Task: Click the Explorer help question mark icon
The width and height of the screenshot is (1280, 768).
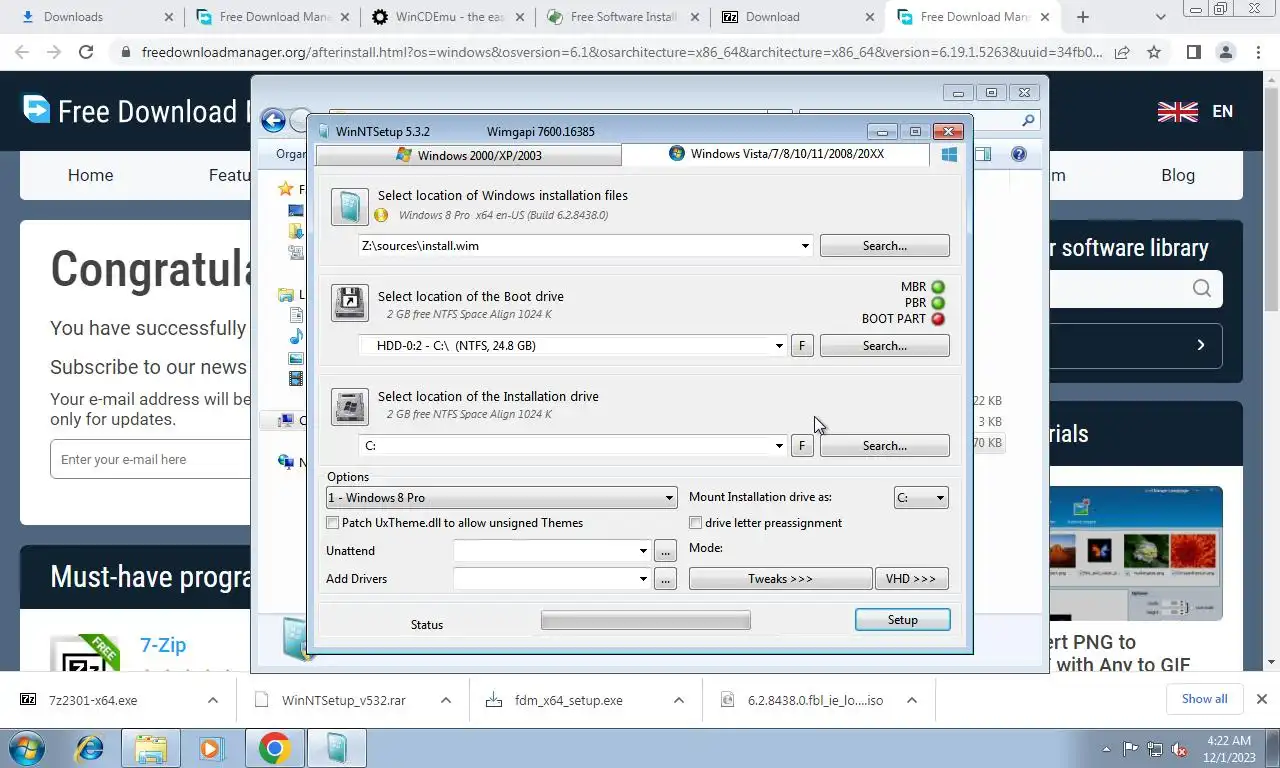Action: point(1019,154)
